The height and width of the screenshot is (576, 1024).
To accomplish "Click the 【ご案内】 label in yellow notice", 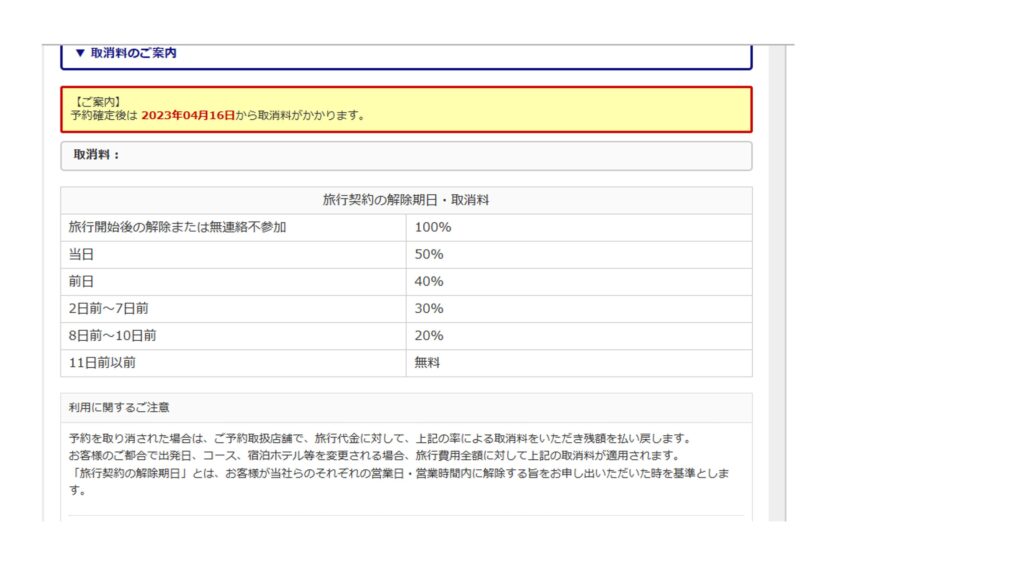I will click(97, 102).
